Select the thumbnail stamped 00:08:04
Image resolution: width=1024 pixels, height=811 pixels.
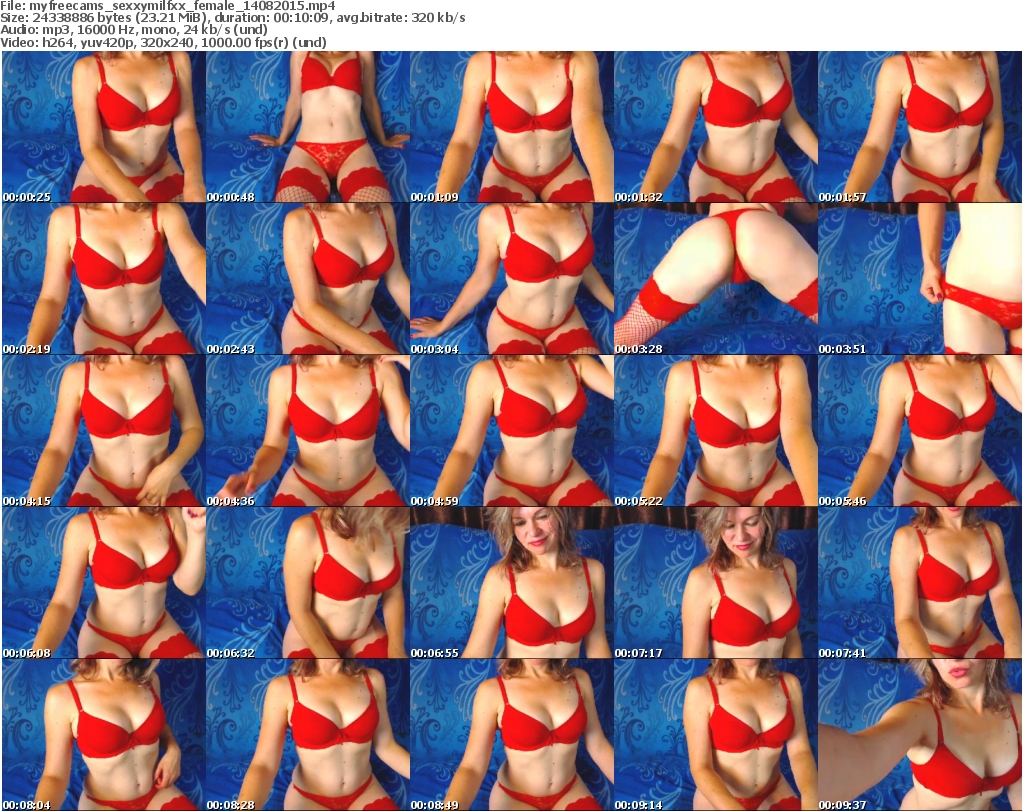pos(104,735)
